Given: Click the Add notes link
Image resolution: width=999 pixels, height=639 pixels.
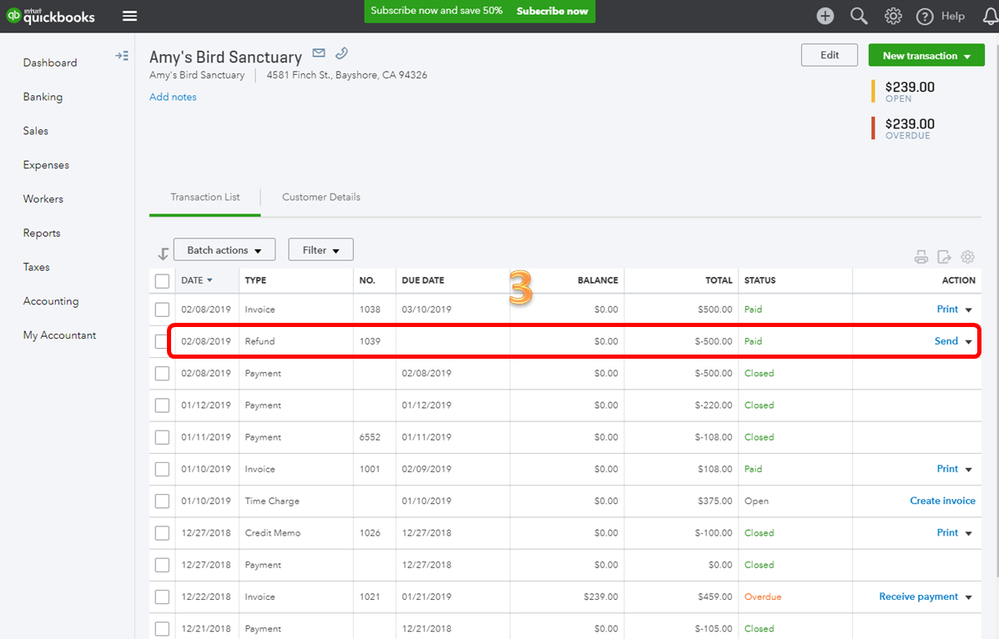Looking at the screenshot, I should coord(173,97).
